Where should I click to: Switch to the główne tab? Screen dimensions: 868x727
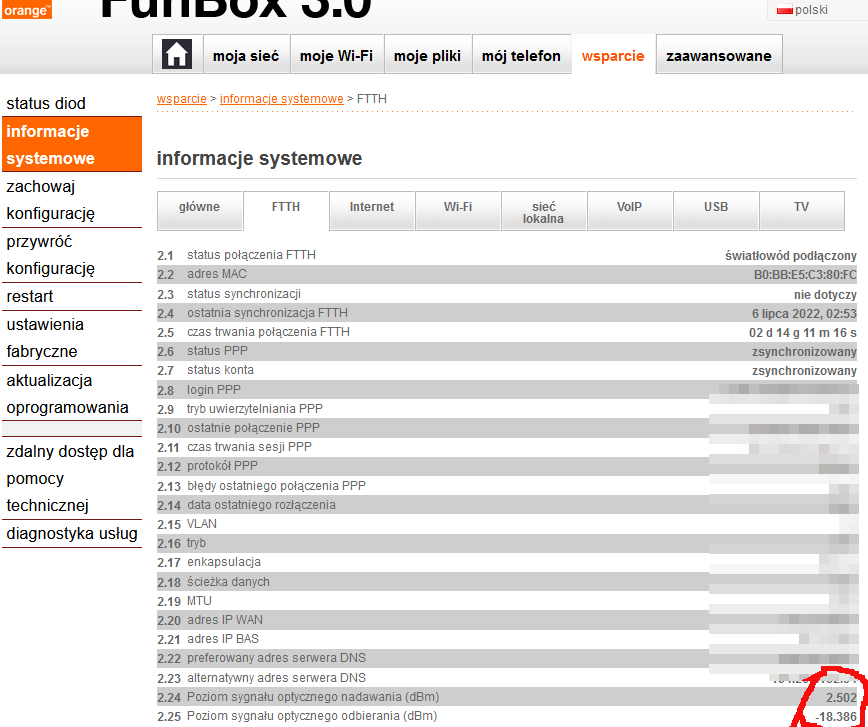pos(199,208)
